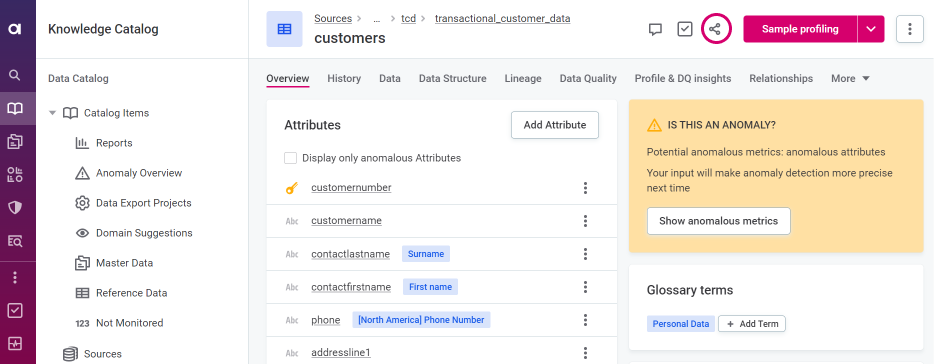This screenshot has width=934, height=364.
Task: Collapse the Catalog Items tree
Action: (x=52, y=113)
